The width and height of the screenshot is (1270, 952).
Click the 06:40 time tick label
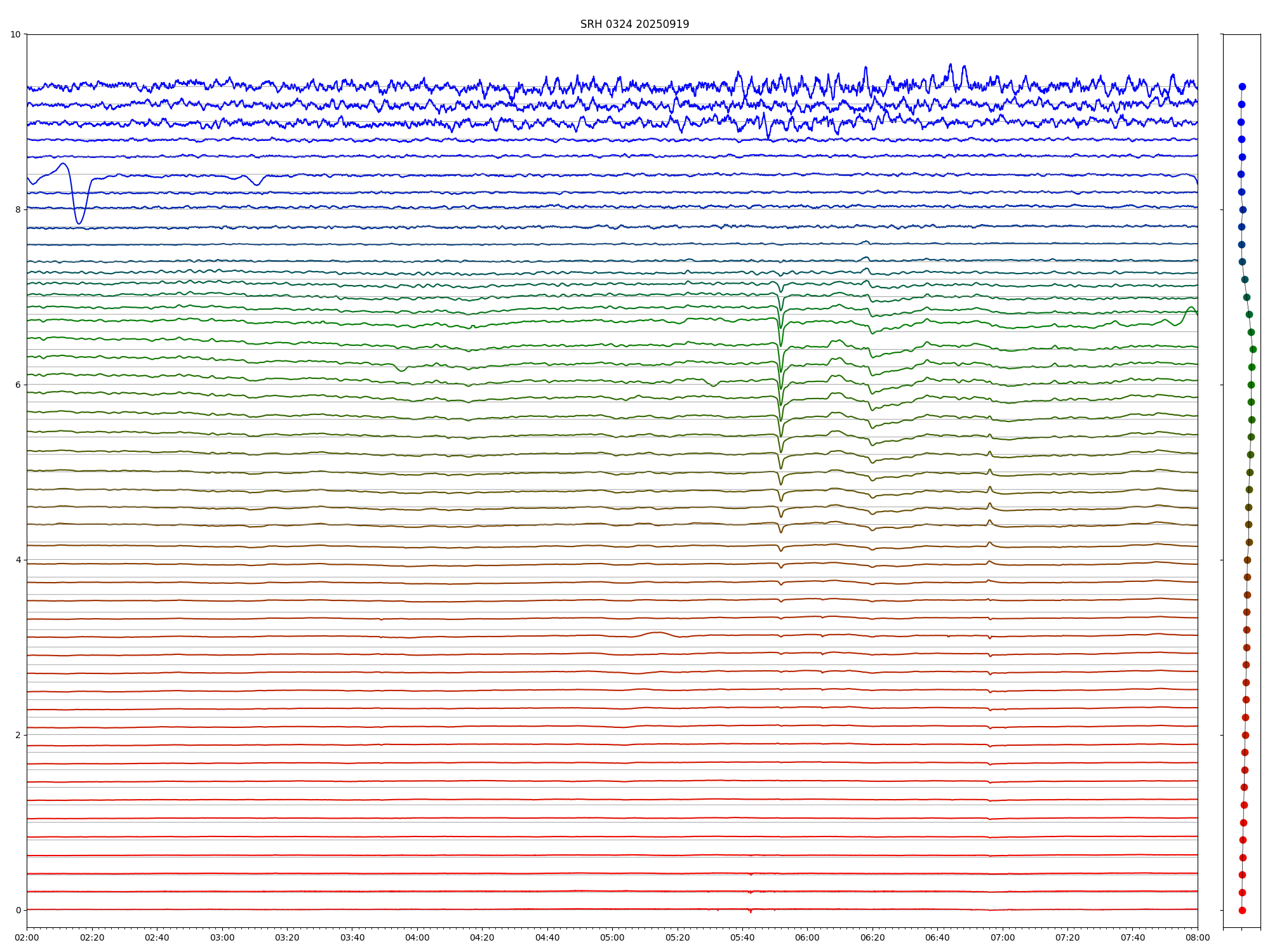click(x=937, y=937)
